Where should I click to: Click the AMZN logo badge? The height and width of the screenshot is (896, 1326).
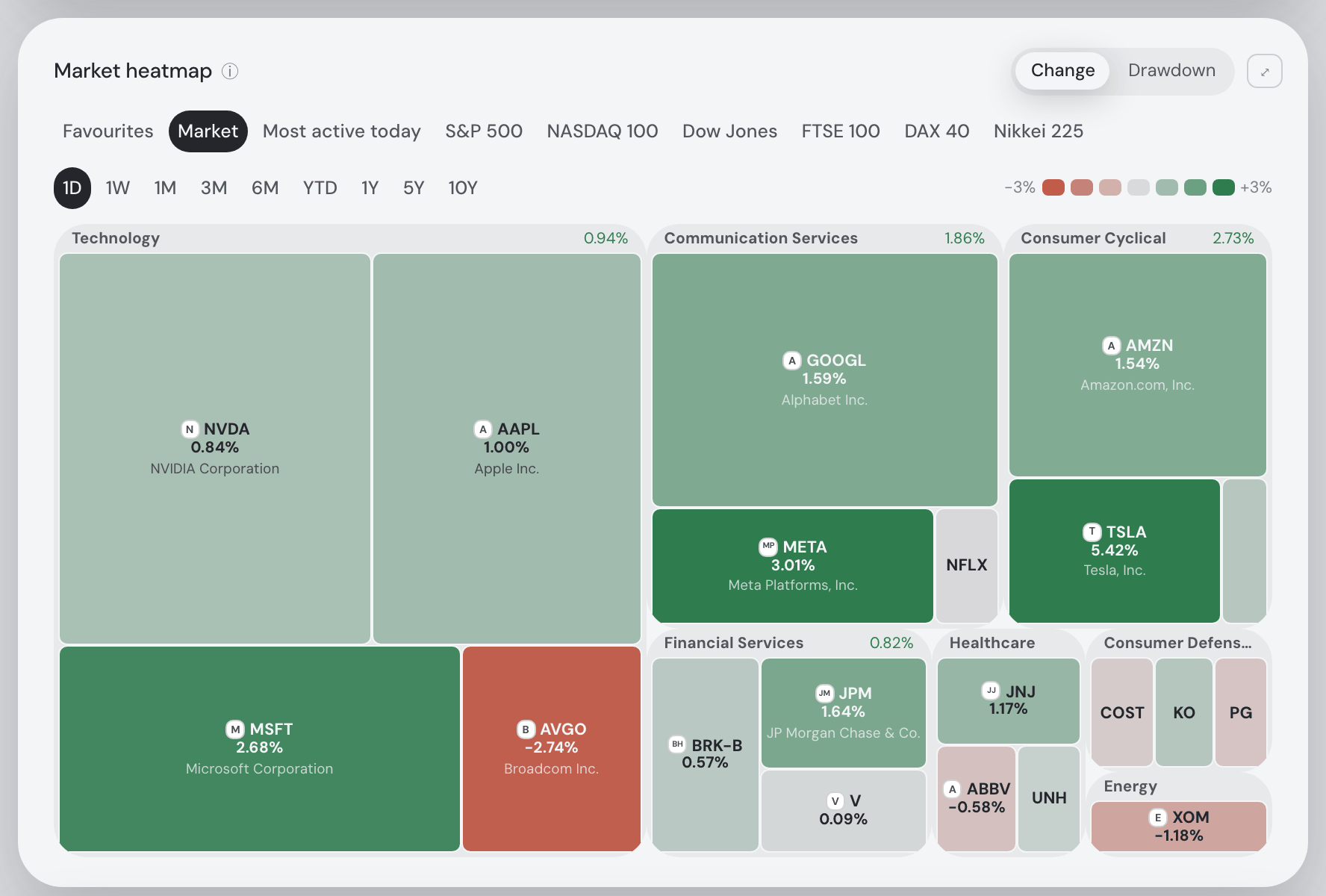coord(1112,346)
